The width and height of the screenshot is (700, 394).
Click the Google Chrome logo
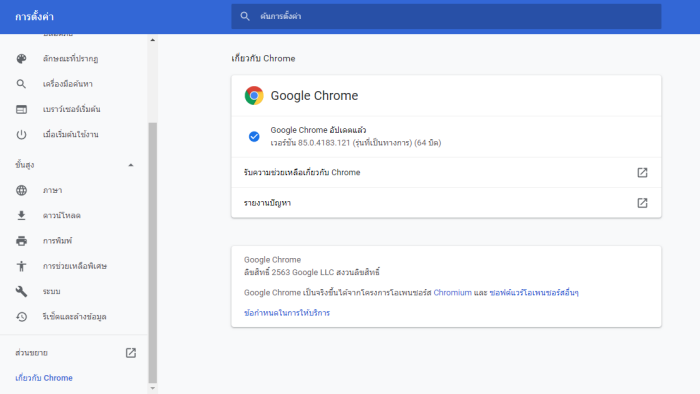click(x=254, y=95)
